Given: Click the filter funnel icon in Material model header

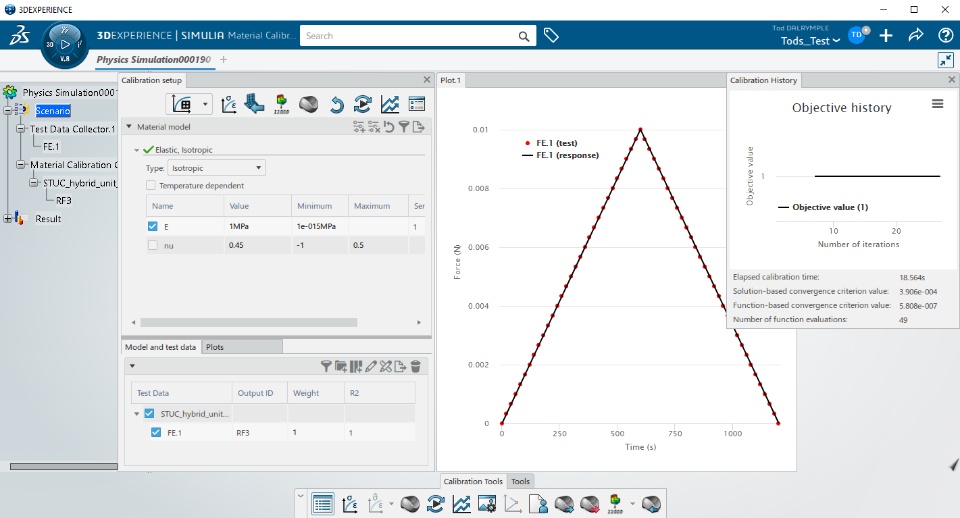Looking at the screenshot, I should point(403,127).
